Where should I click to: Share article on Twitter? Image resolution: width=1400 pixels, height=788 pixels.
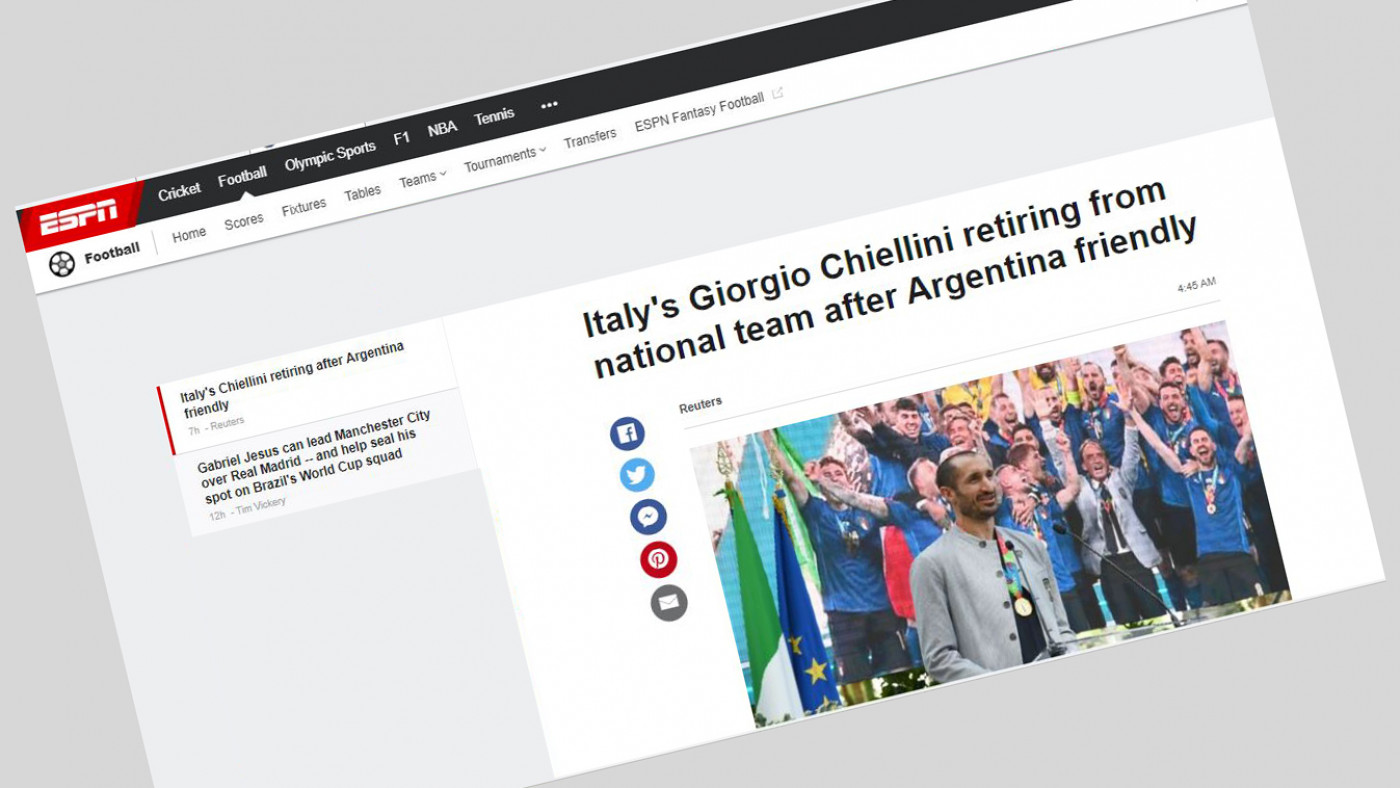637,474
